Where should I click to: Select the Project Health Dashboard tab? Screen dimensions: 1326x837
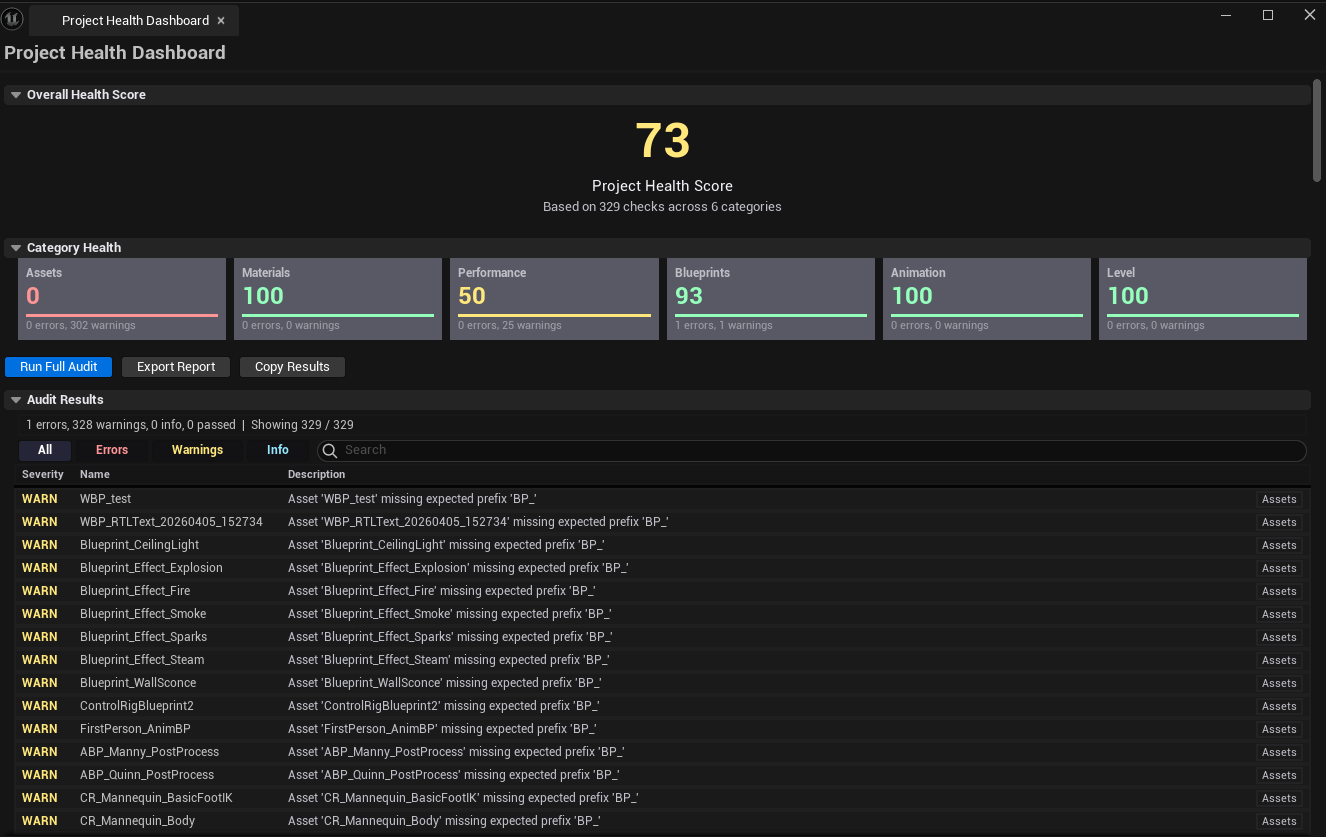[x=134, y=20]
